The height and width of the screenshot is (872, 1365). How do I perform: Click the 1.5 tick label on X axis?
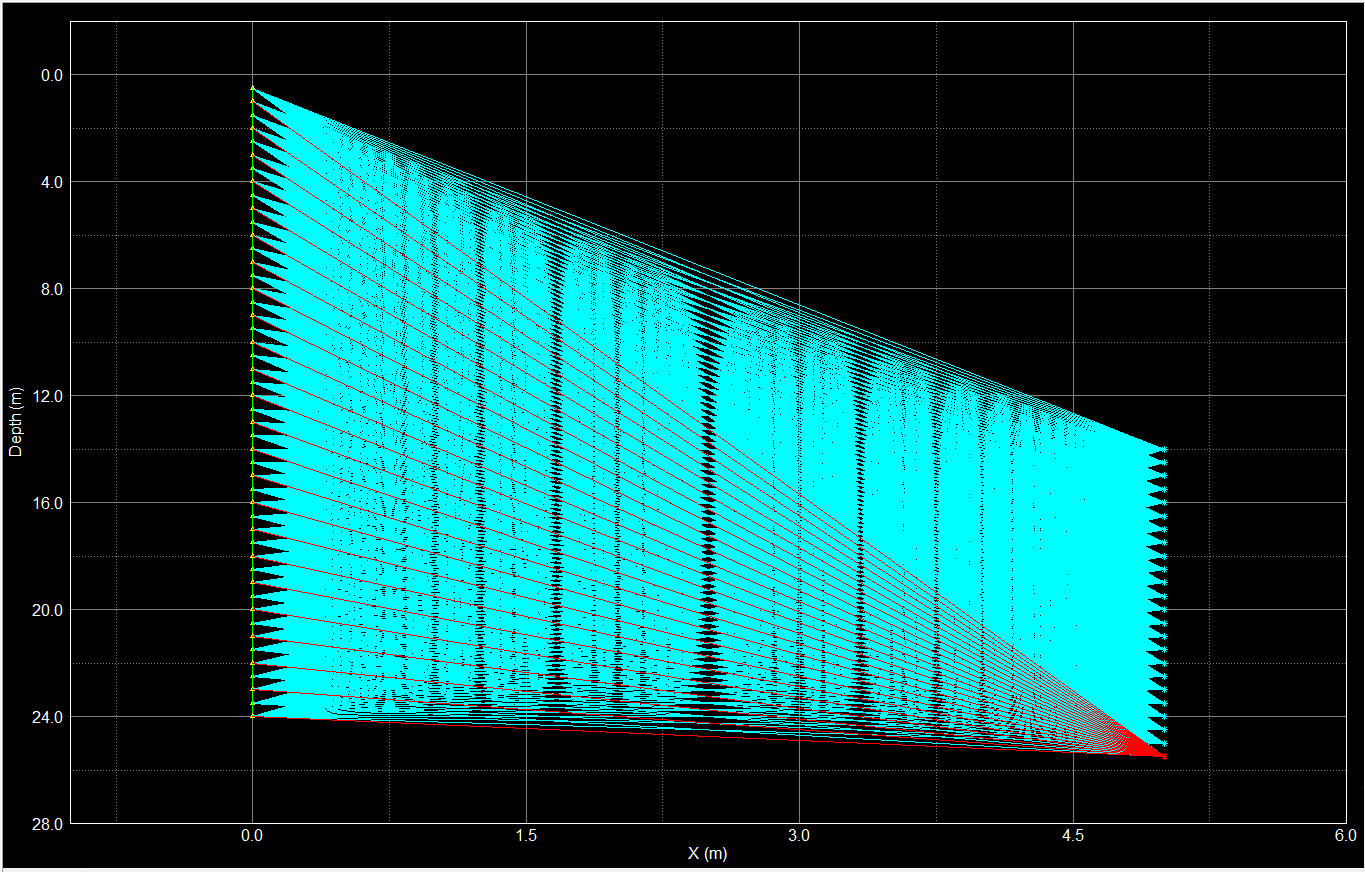[526, 834]
